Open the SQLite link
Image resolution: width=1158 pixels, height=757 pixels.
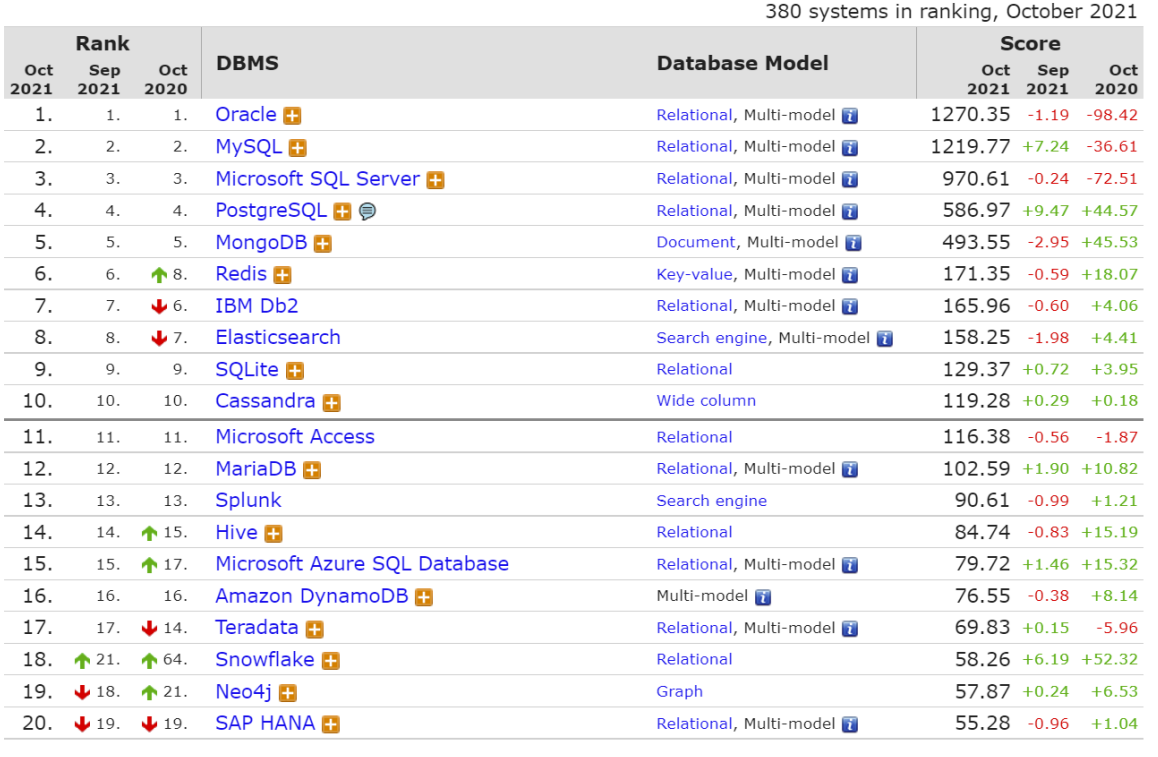(x=247, y=369)
